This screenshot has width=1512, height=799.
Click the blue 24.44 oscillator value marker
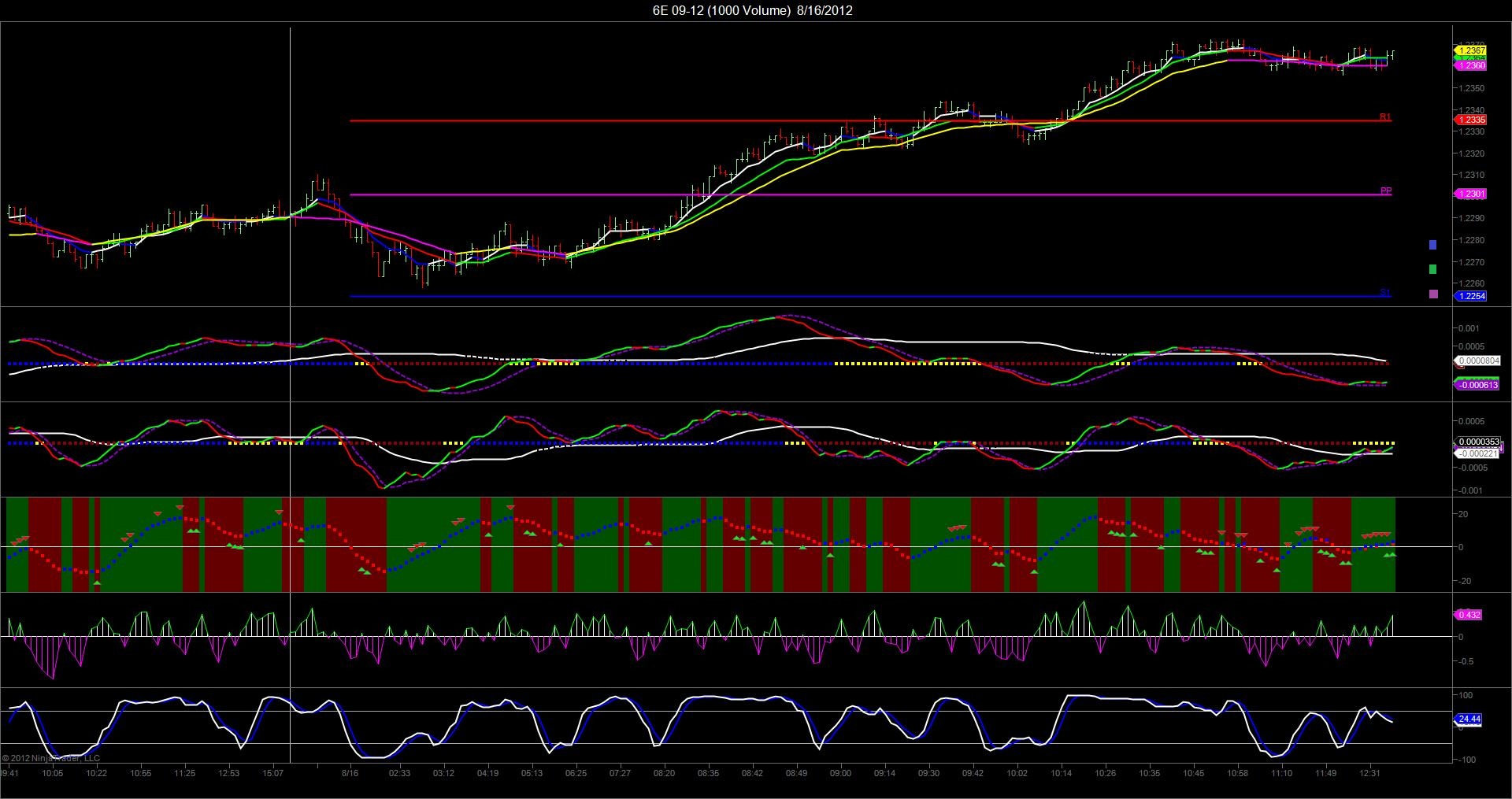(1469, 719)
